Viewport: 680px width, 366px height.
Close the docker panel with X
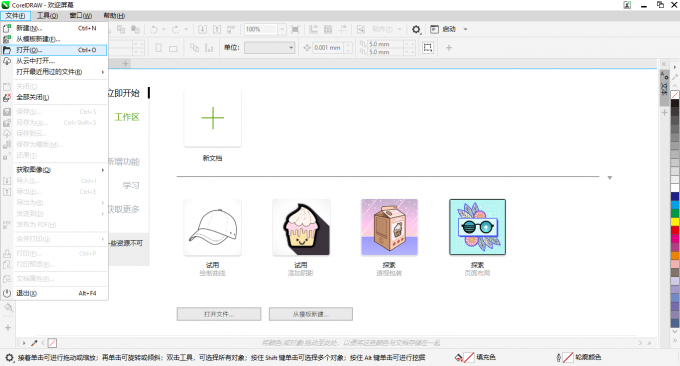pyautogui.click(x=664, y=64)
